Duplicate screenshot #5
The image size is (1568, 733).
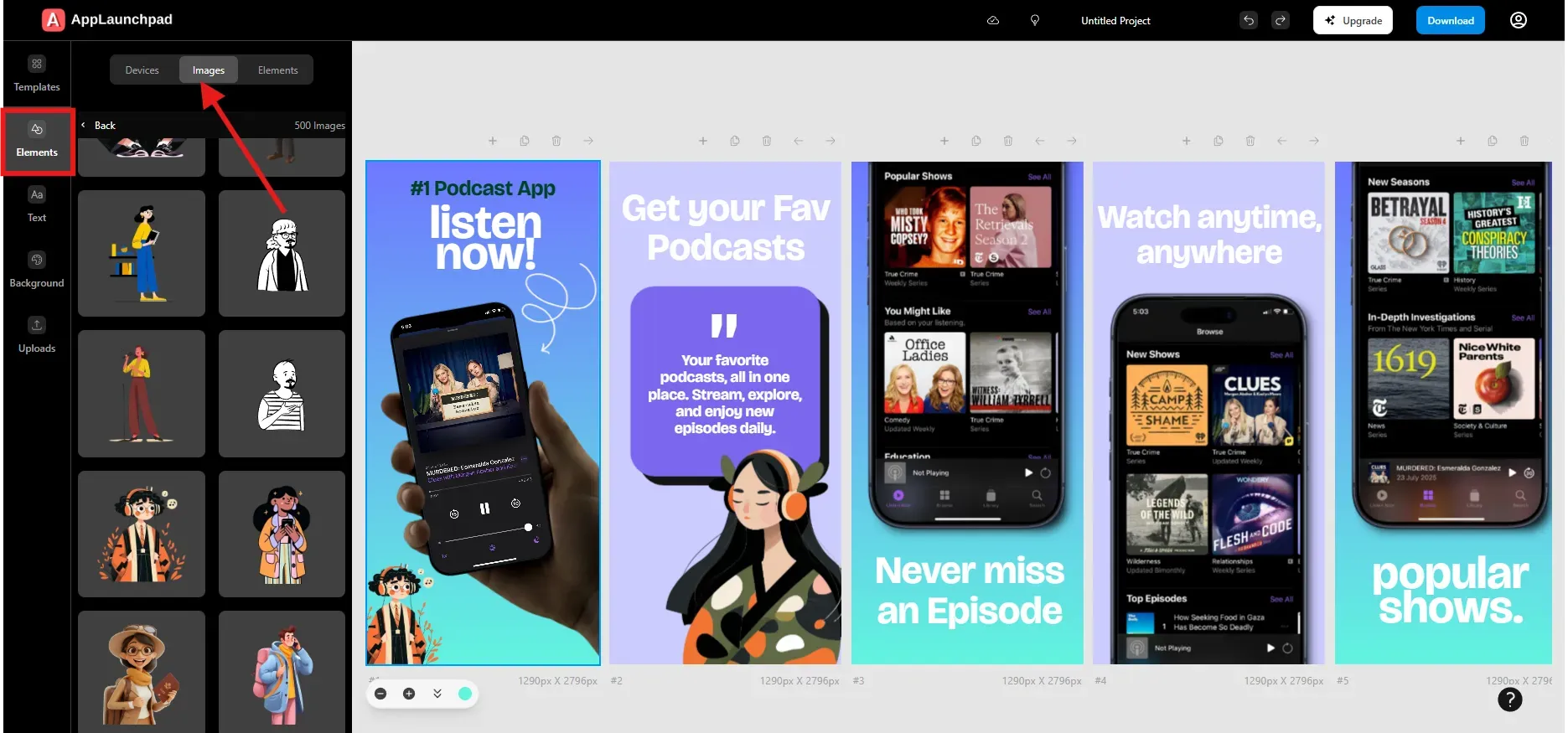pyautogui.click(x=1493, y=141)
